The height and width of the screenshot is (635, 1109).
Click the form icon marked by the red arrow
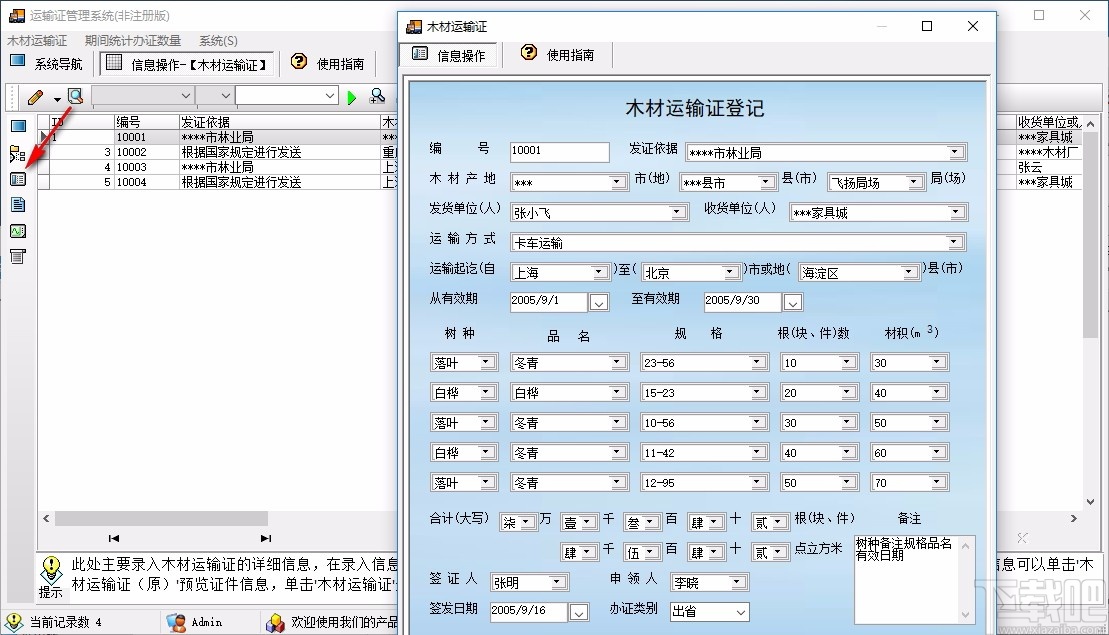[x=19, y=178]
